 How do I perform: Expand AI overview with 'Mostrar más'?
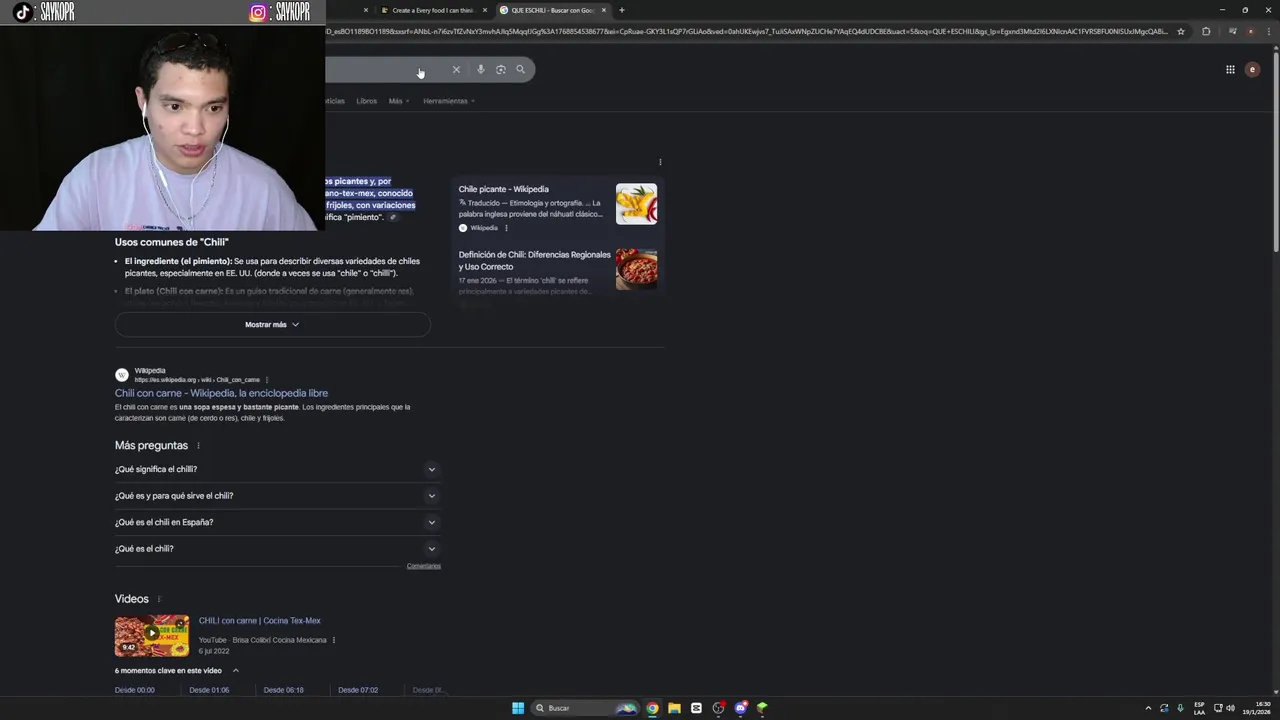272,325
